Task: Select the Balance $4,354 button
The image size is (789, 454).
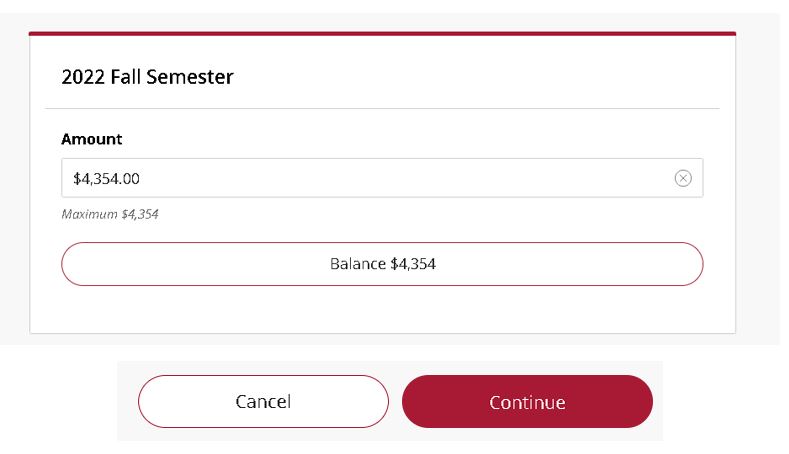Action: pos(382,264)
